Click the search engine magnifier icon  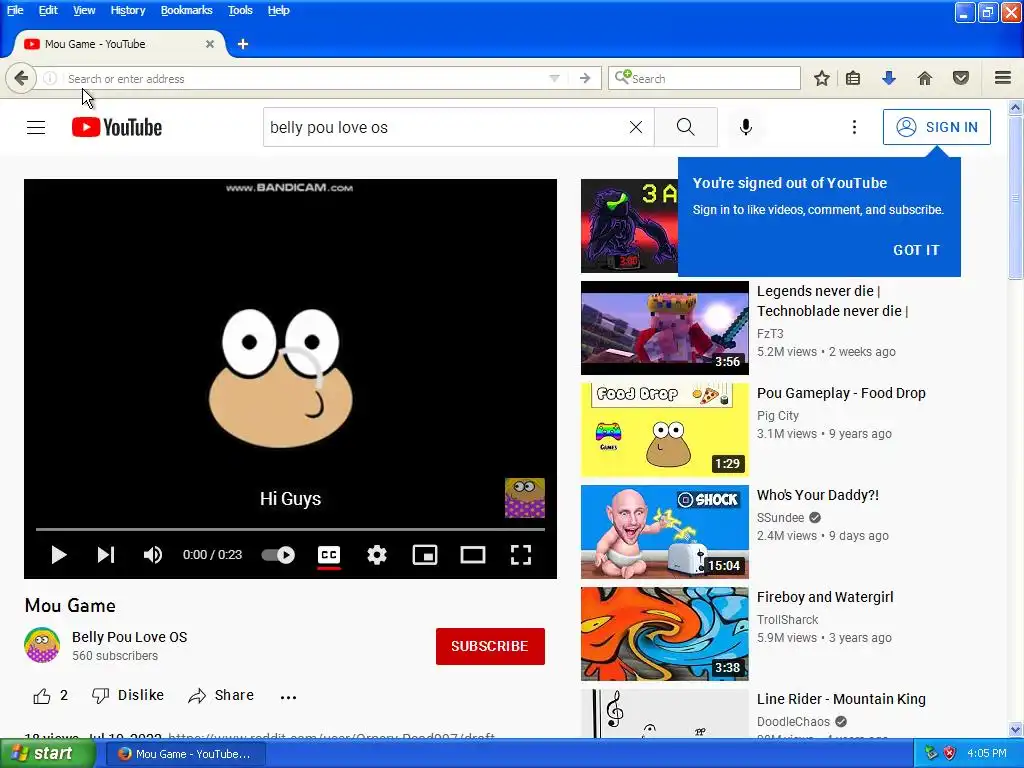click(x=622, y=78)
